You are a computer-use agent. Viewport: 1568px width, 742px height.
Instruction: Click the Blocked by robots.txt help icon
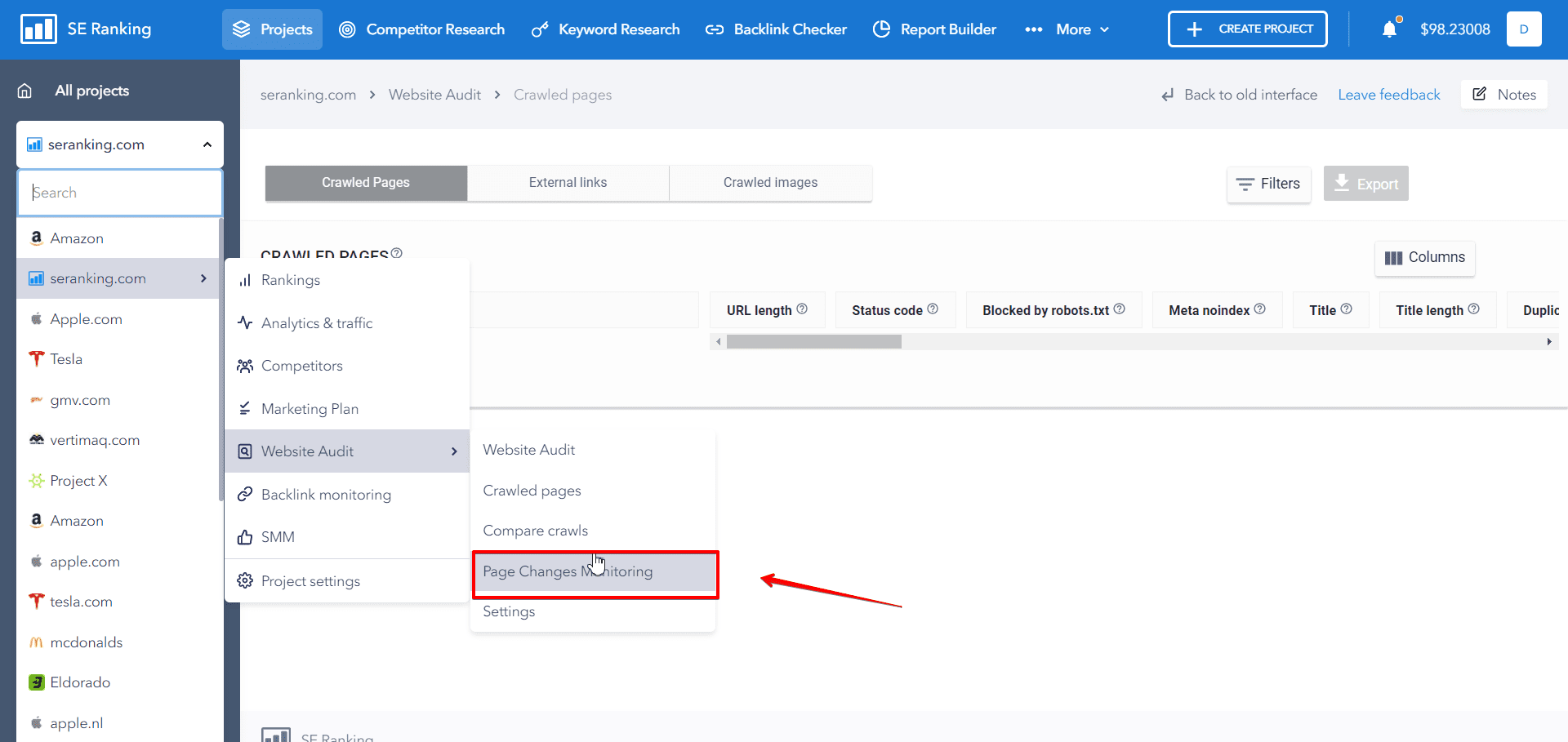1120,309
